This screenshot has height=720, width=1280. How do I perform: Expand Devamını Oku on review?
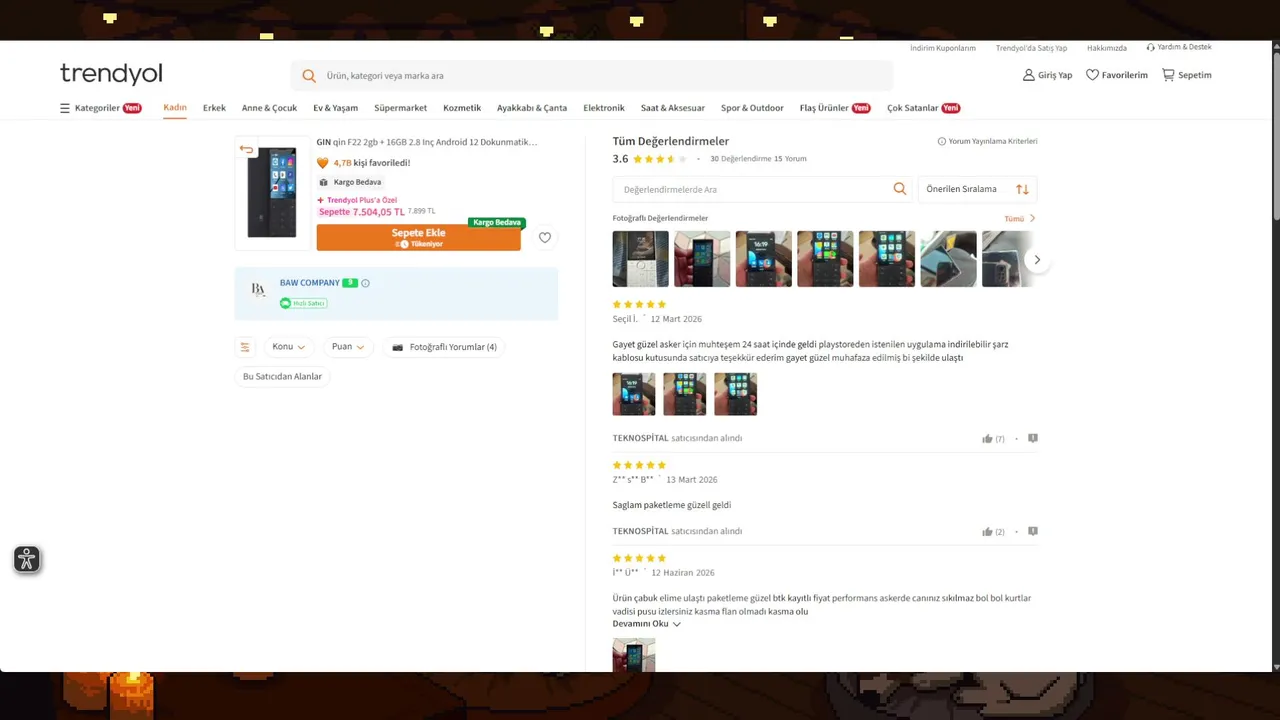point(646,624)
